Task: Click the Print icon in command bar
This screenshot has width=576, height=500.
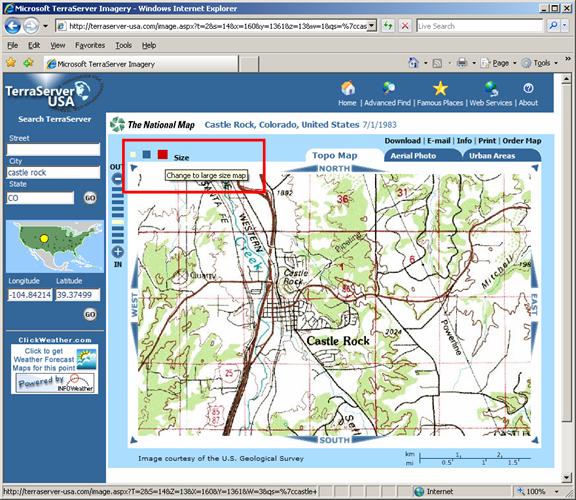Action: click(462, 63)
